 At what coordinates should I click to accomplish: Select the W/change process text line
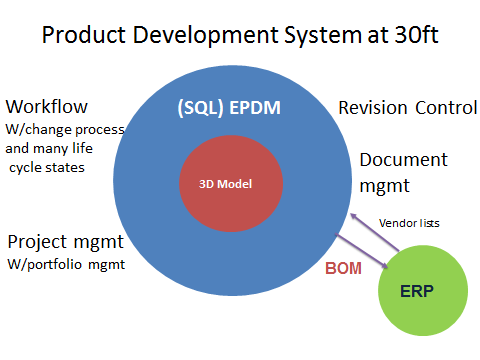(x=65, y=130)
